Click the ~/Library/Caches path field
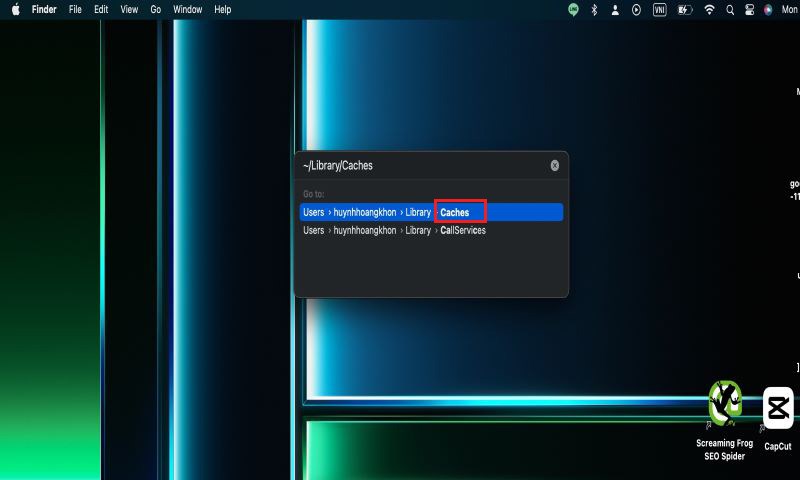Screen dimensions: 800x480 click(420, 165)
